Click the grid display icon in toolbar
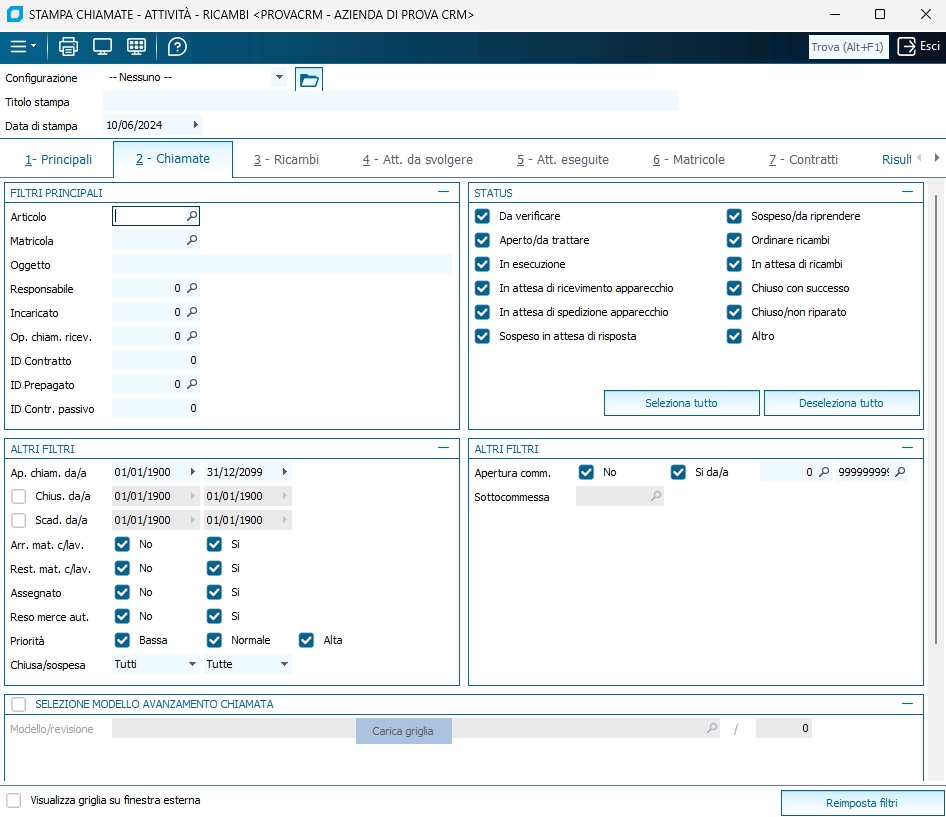 (137, 47)
